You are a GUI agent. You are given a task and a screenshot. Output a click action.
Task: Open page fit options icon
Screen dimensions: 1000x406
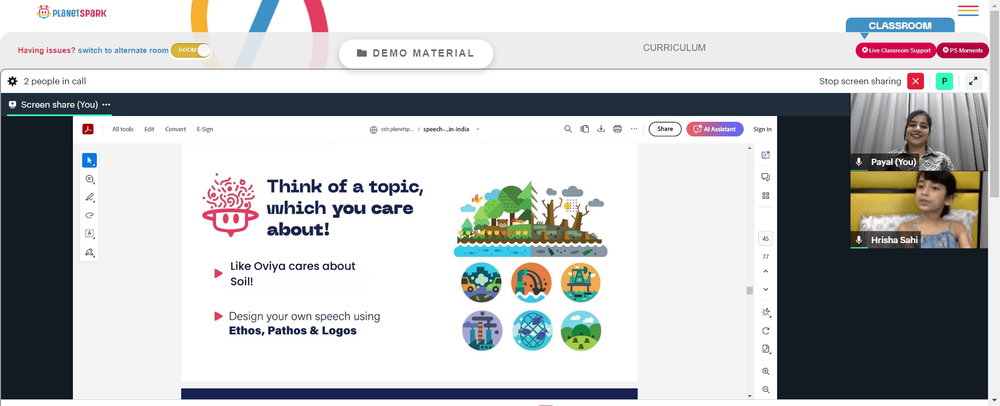765,349
